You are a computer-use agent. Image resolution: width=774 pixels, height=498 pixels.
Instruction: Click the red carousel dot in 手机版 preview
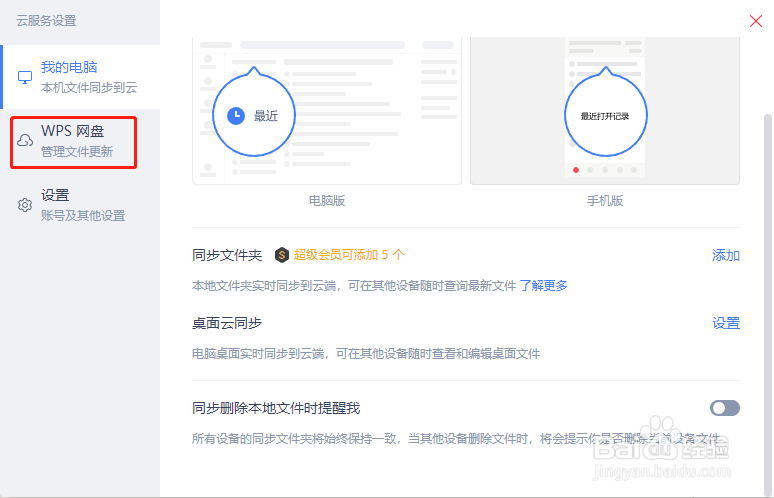tap(576, 170)
